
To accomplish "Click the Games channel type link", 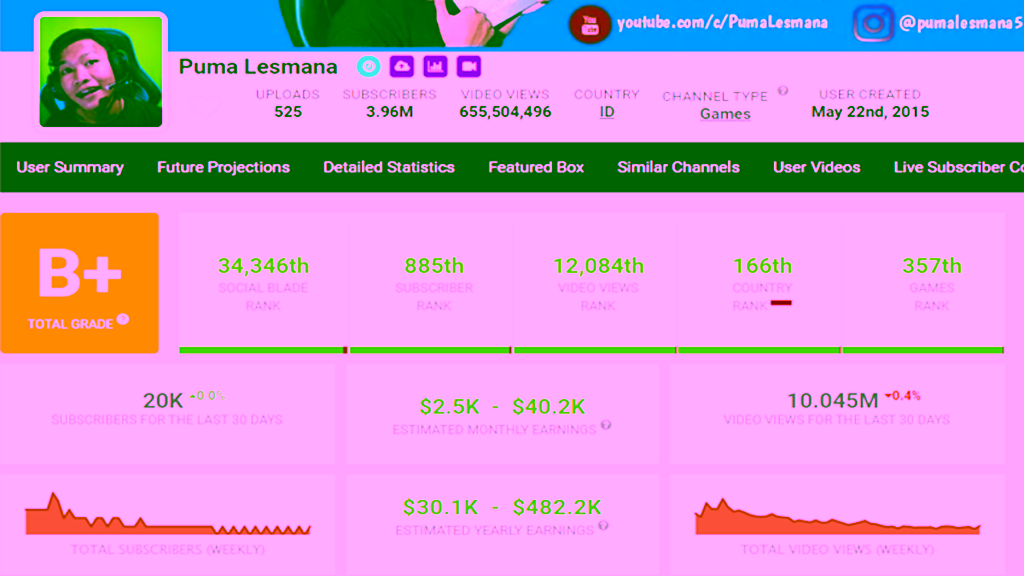I will coord(725,114).
